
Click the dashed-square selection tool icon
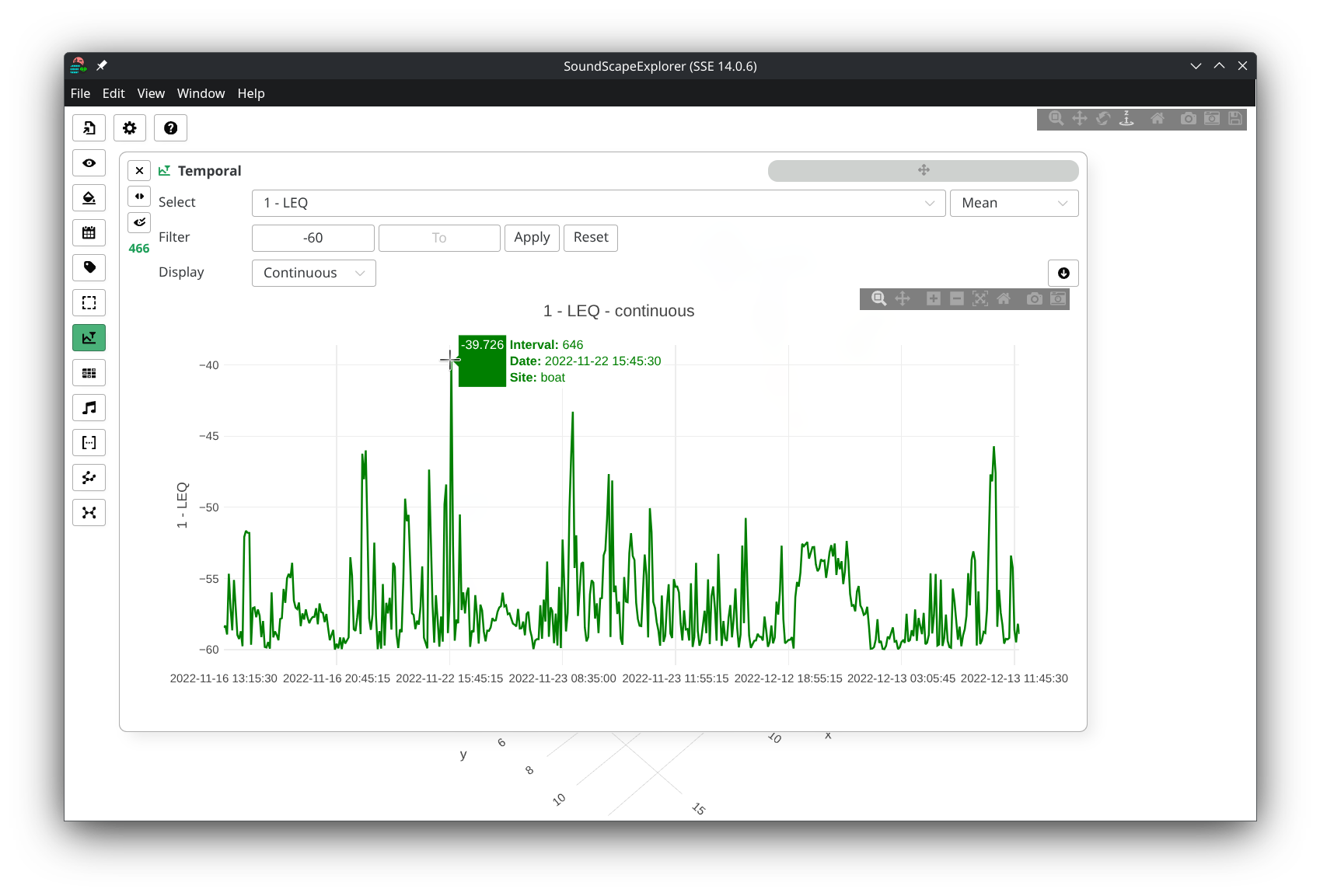tap(89, 303)
